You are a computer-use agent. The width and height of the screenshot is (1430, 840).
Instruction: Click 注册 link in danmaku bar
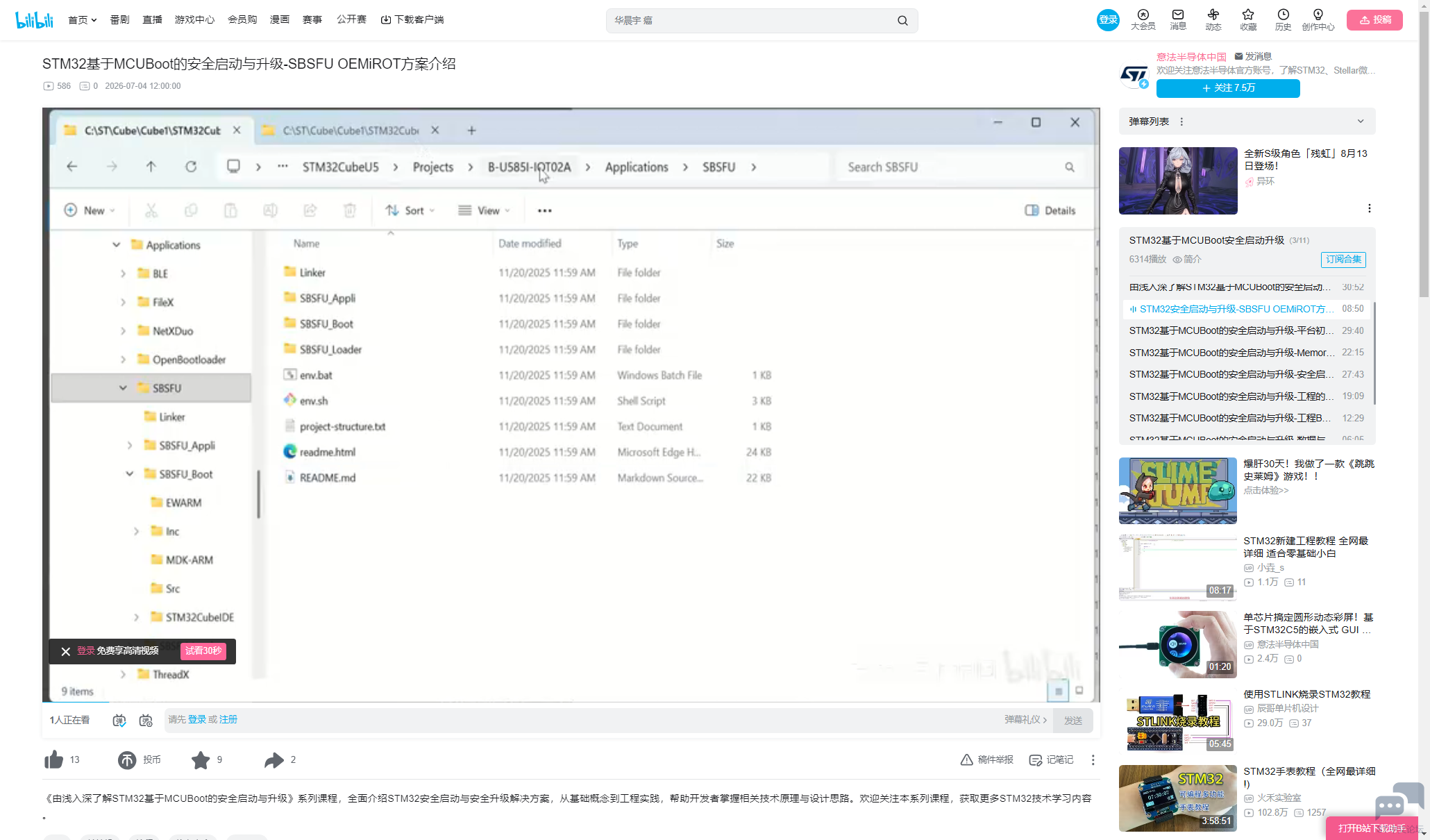tap(228, 720)
